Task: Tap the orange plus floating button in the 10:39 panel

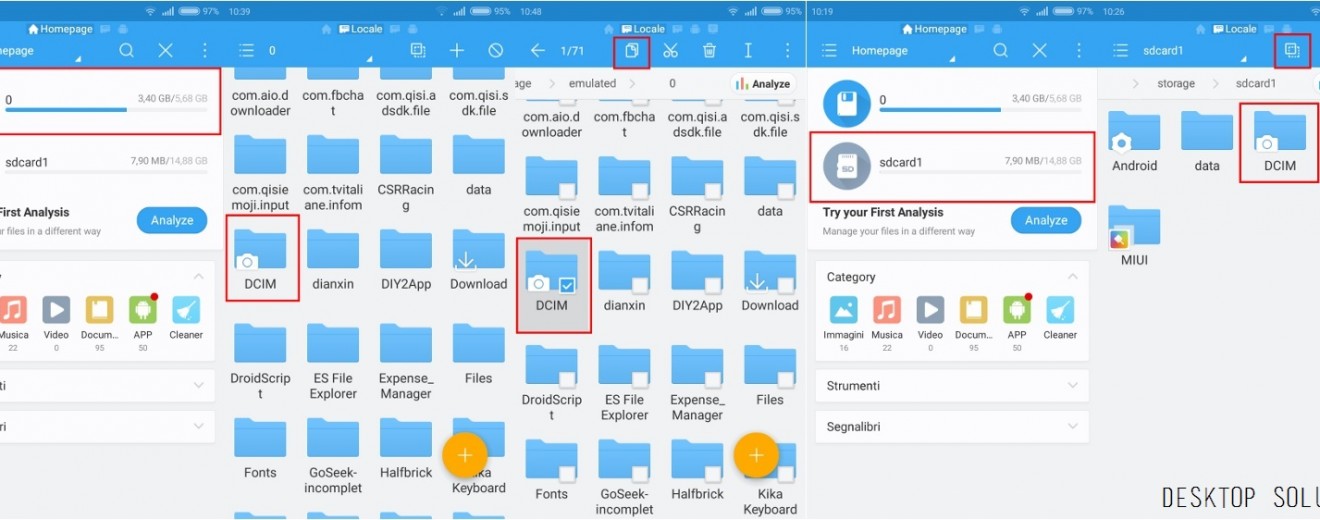Action: click(464, 455)
